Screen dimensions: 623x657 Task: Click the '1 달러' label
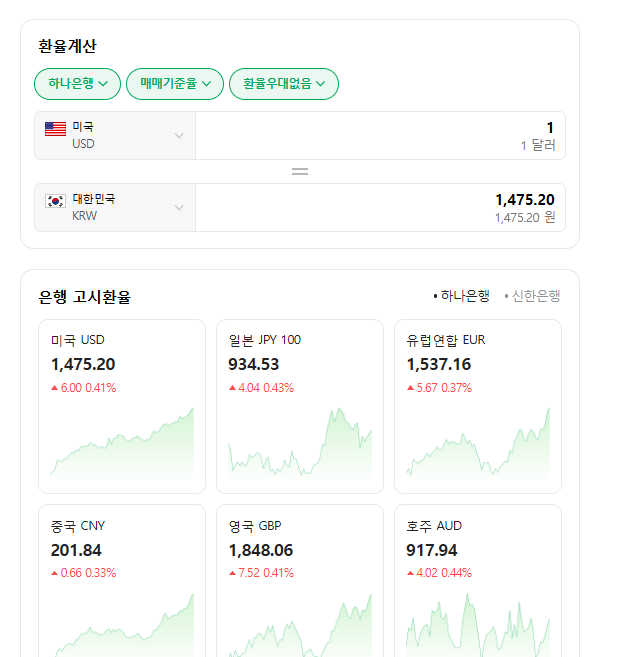click(x=538, y=145)
